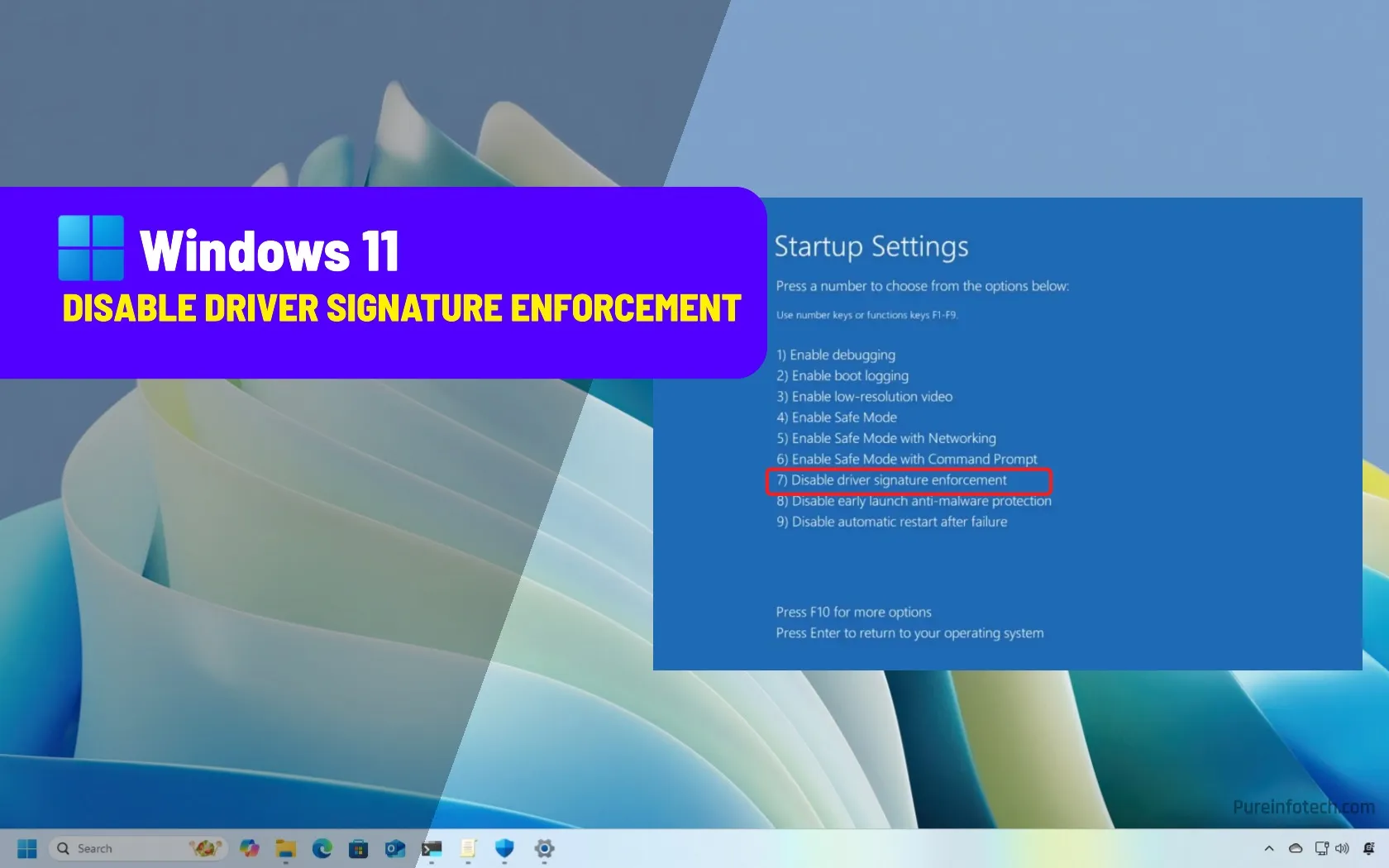The height and width of the screenshot is (868, 1389).
Task: Open the Windows Start menu
Action: tap(27, 848)
